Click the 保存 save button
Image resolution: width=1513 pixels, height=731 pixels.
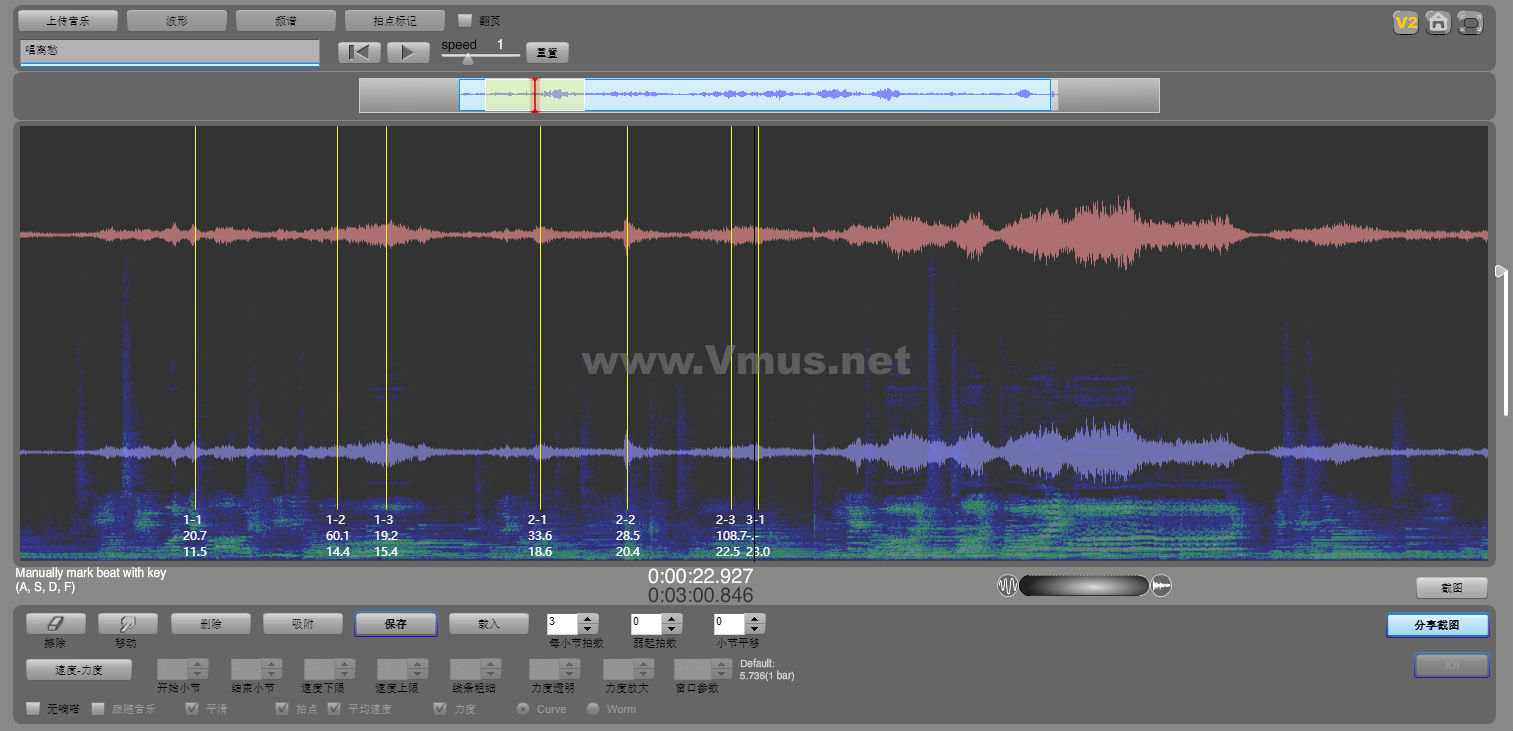[395, 624]
